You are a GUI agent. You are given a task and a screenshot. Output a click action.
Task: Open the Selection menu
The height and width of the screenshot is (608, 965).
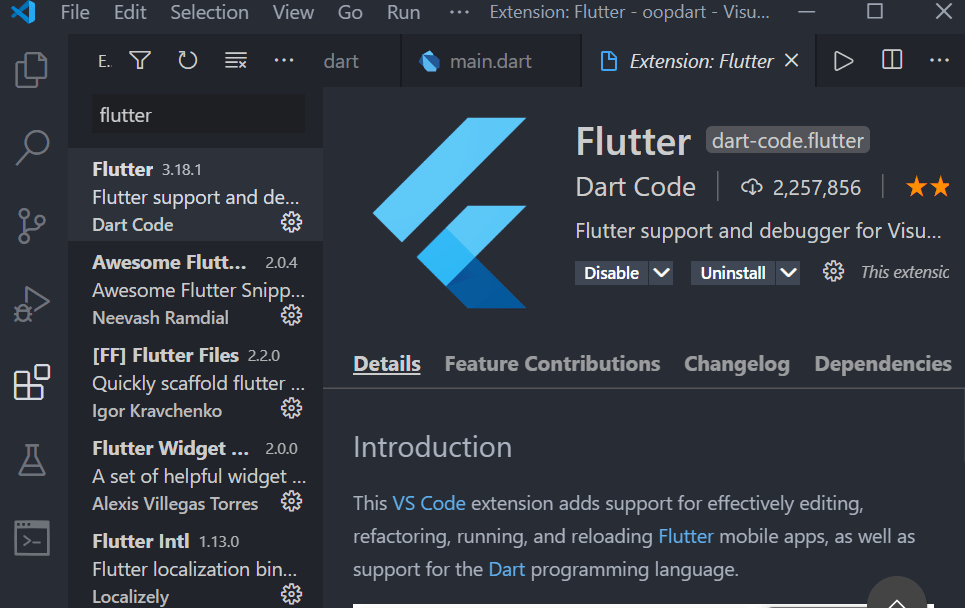point(209,12)
